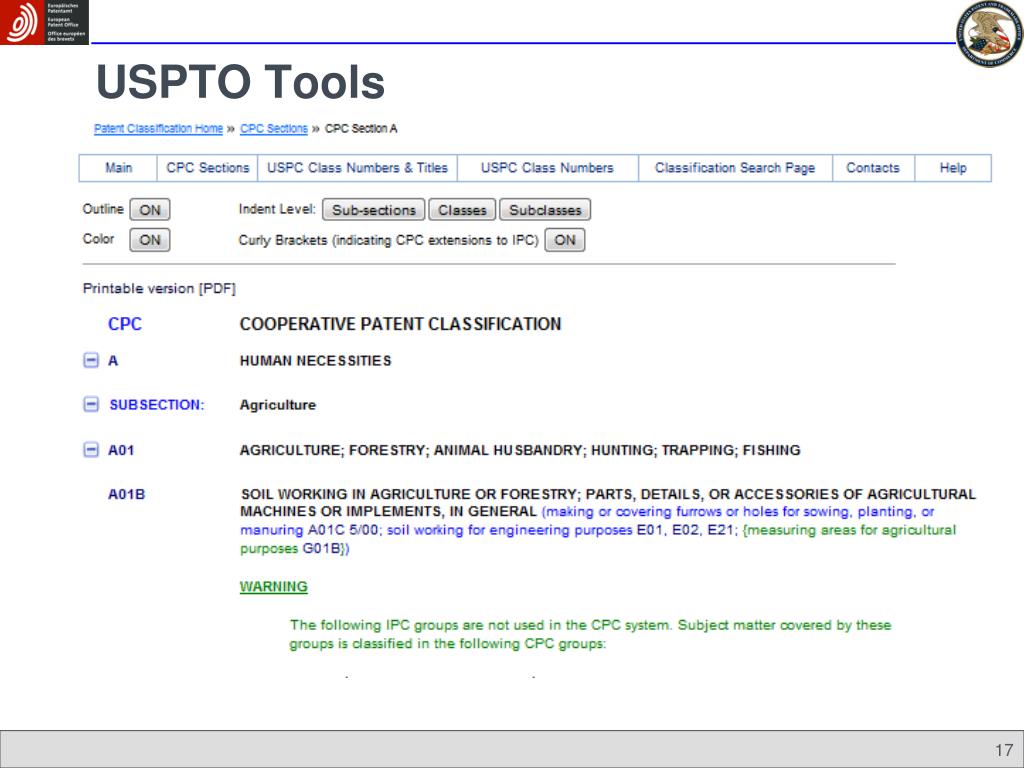Viewport: 1024px width, 768px height.
Task: Click the COOPERATIVE PATENT CLASSIFICATION heading
Action: (400, 324)
